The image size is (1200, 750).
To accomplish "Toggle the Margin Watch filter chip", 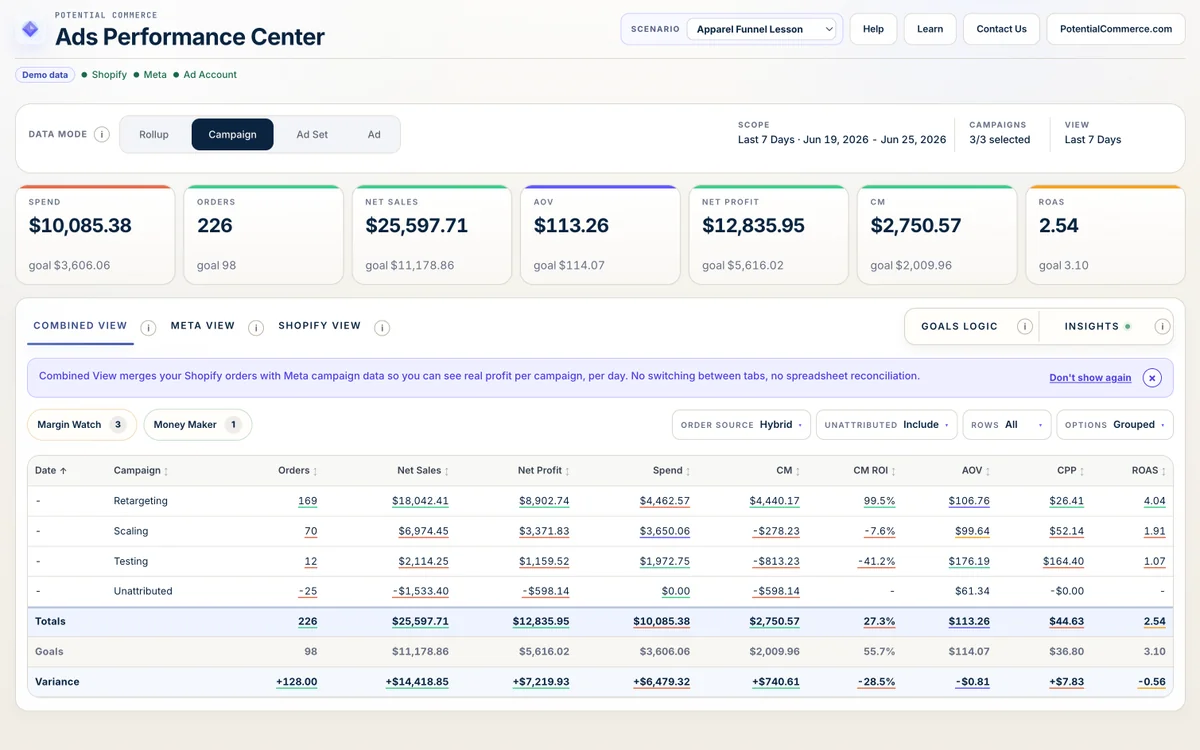I will point(82,425).
